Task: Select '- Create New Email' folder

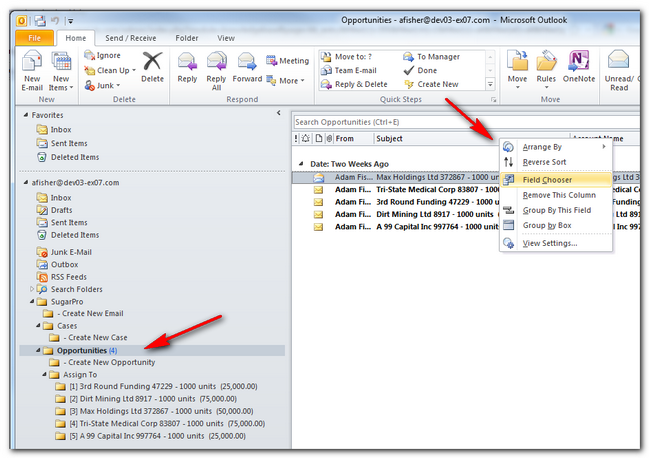Action: (83, 314)
